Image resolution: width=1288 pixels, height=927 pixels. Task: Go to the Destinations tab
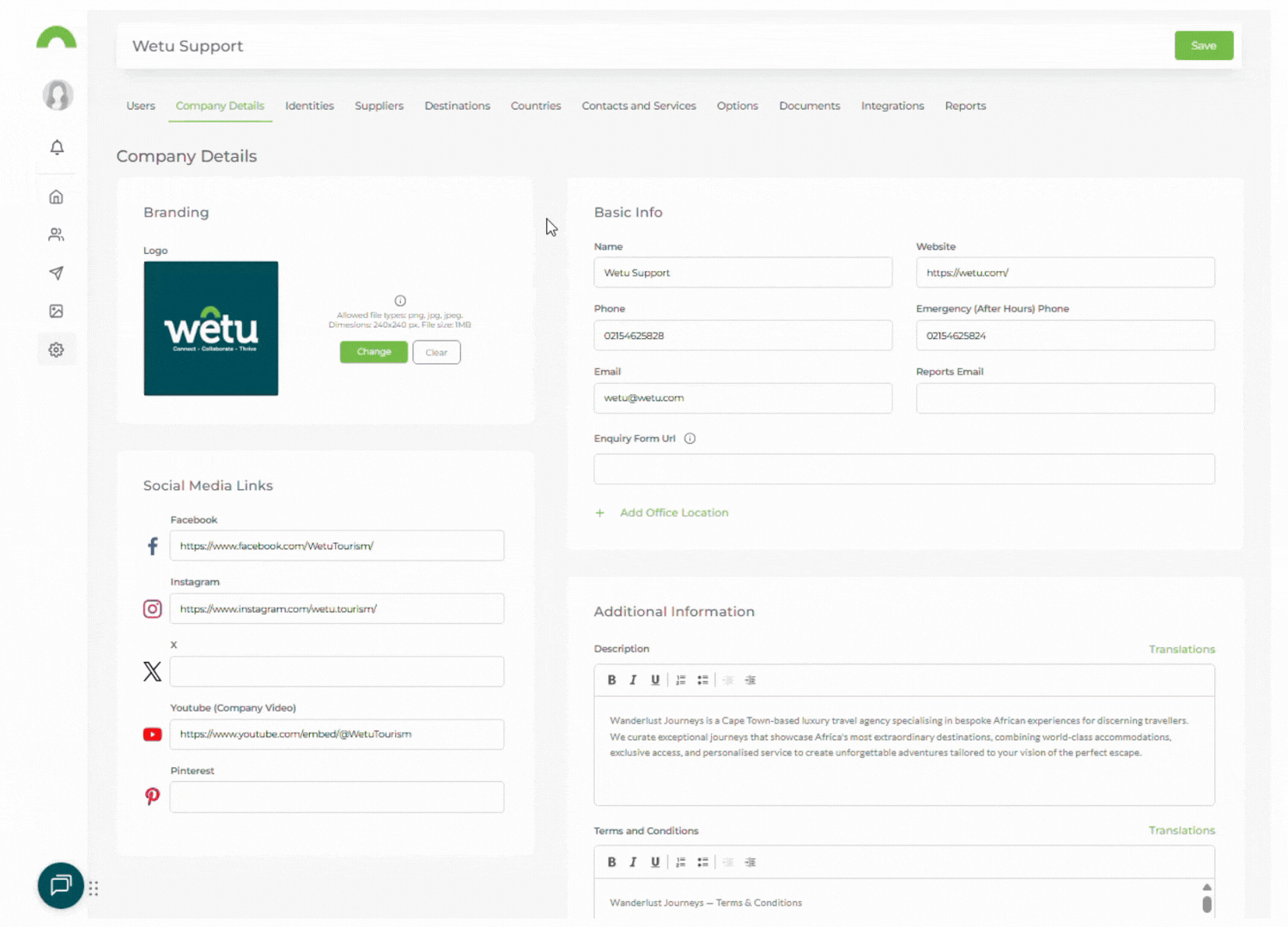click(457, 106)
